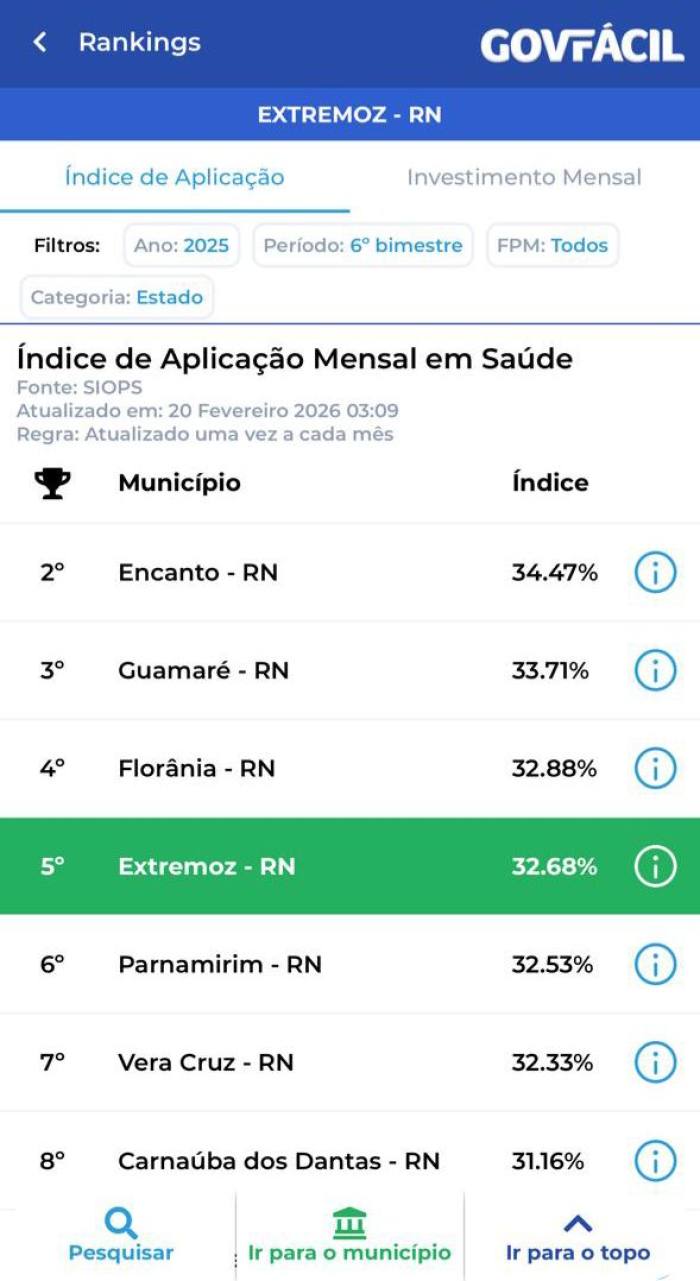View info for Parnamirim - RN

pyautogui.click(x=655, y=965)
